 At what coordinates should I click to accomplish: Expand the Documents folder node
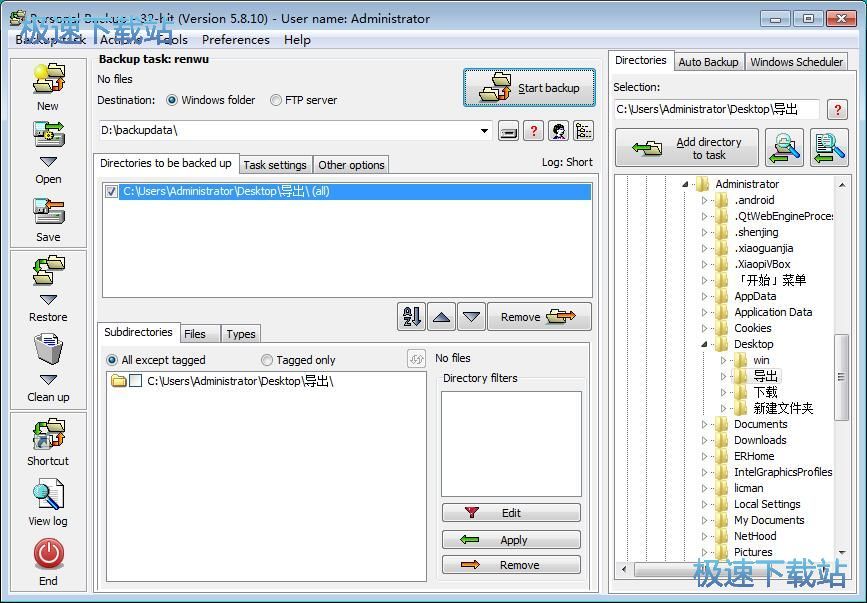(x=704, y=424)
